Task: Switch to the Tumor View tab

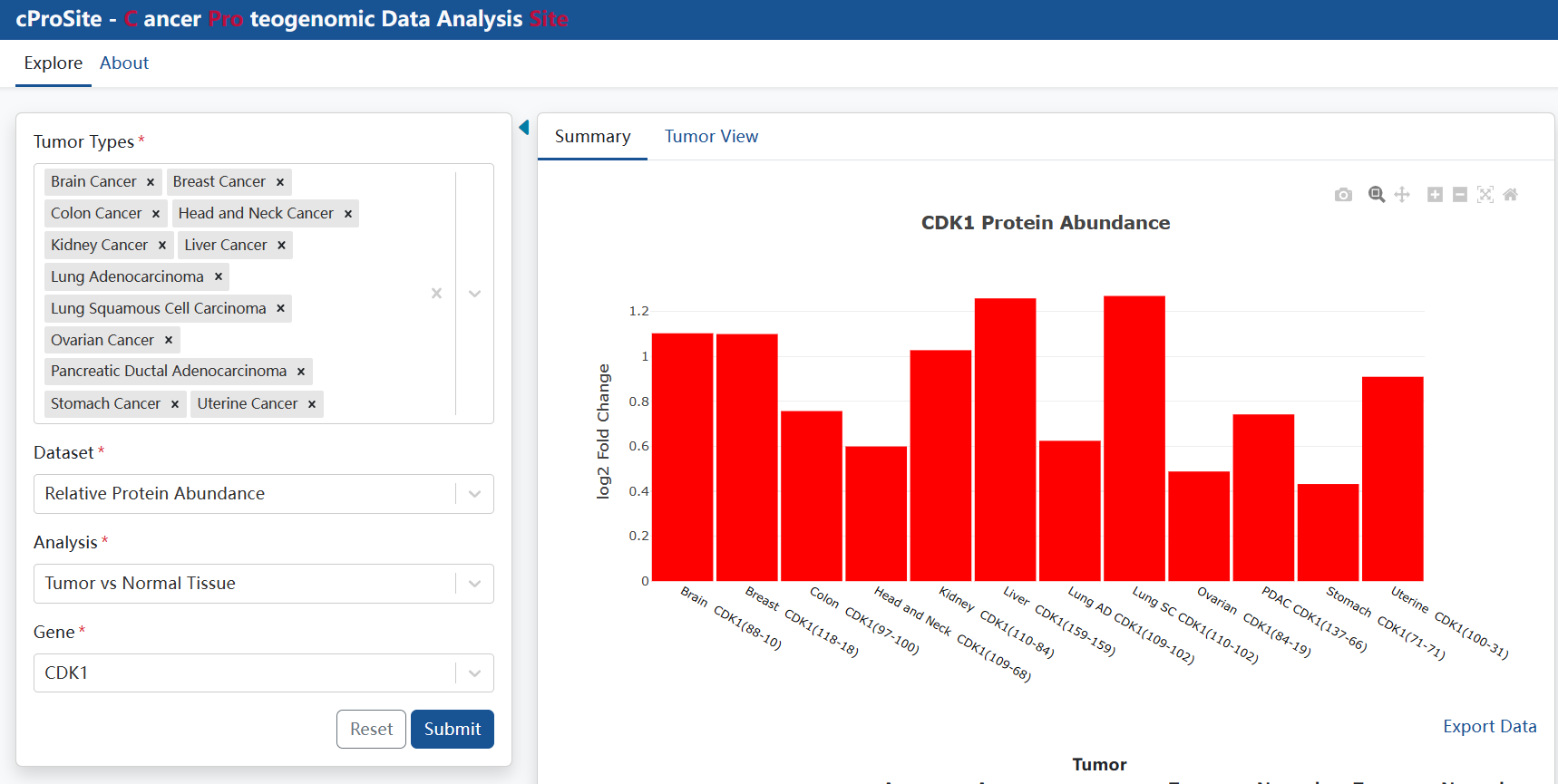Action: tap(711, 137)
